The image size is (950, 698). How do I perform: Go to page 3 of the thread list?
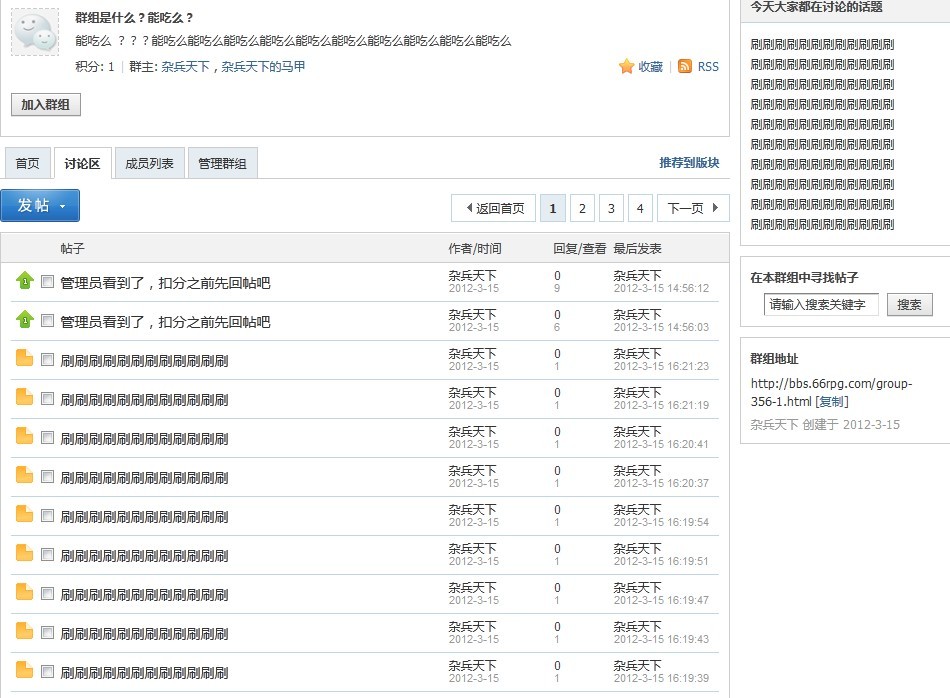point(611,208)
